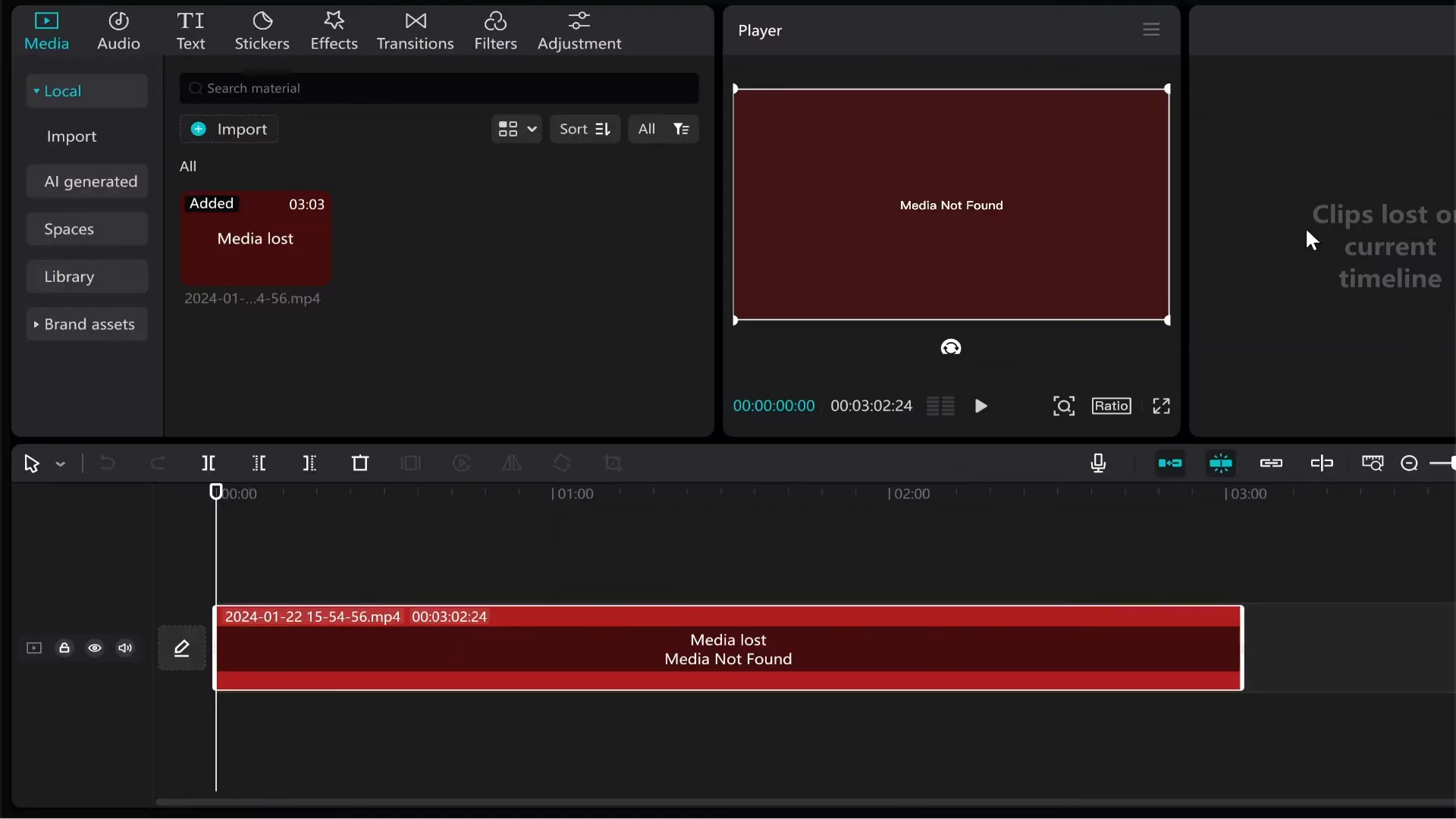Open the Stickers tab

coord(262,31)
